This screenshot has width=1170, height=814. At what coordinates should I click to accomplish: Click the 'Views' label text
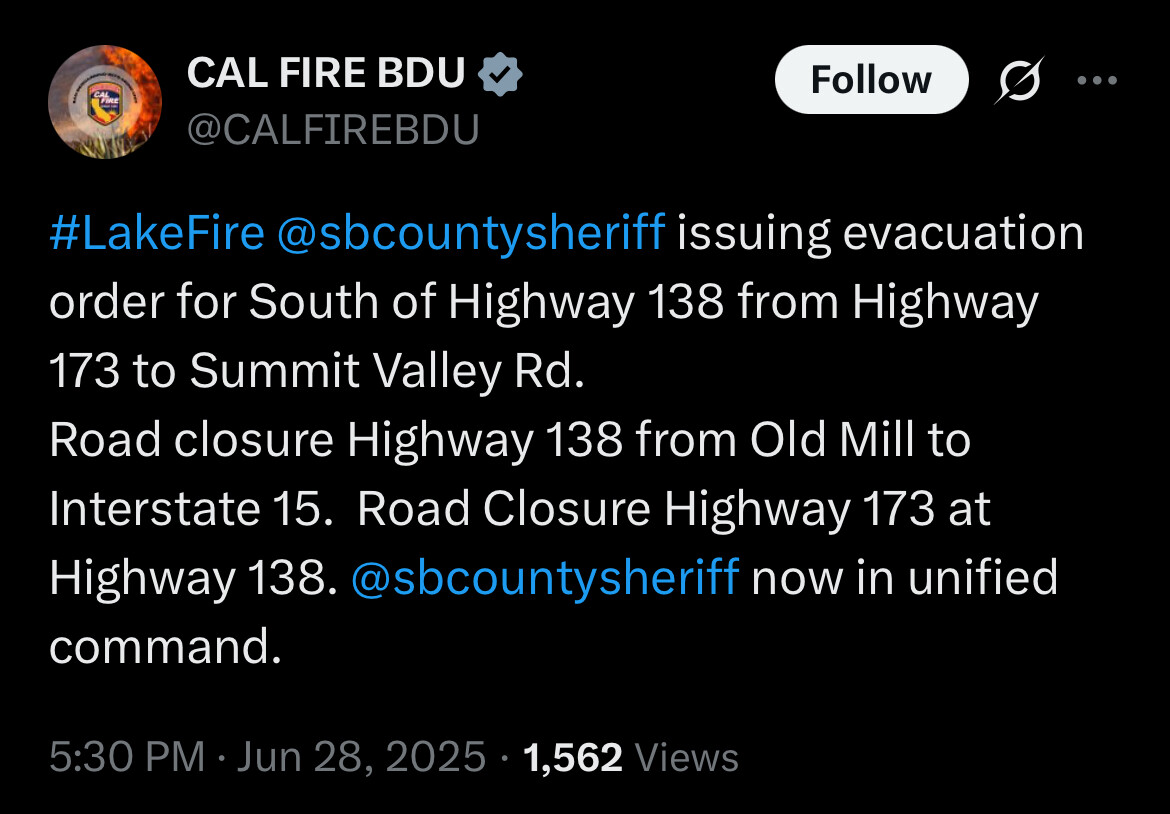(x=686, y=757)
